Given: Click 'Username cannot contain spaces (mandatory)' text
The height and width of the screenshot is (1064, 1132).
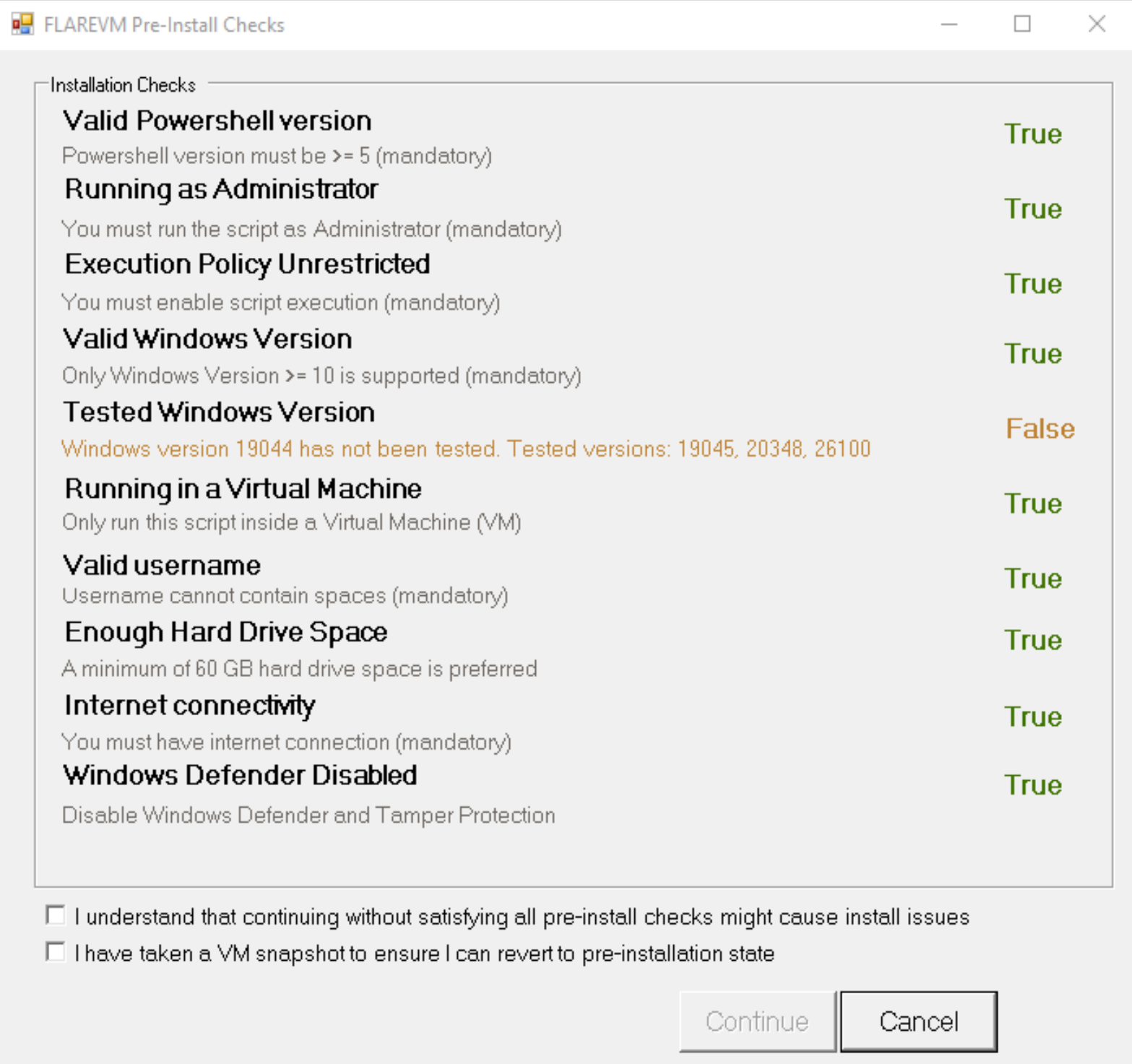Looking at the screenshot, I should click(285, 596).
